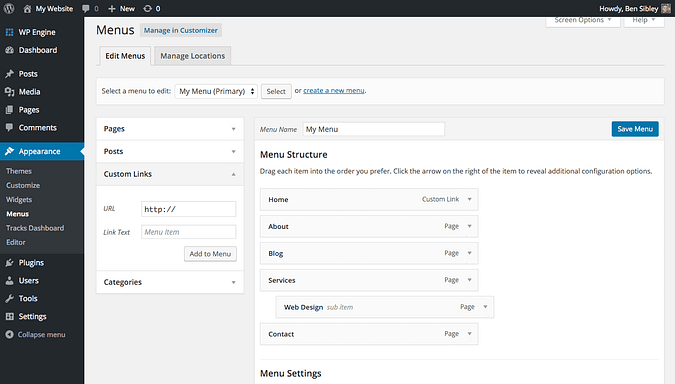Expand the Categories meta box
The width and height of the screenshot is (675, 384).
(170, 282)
